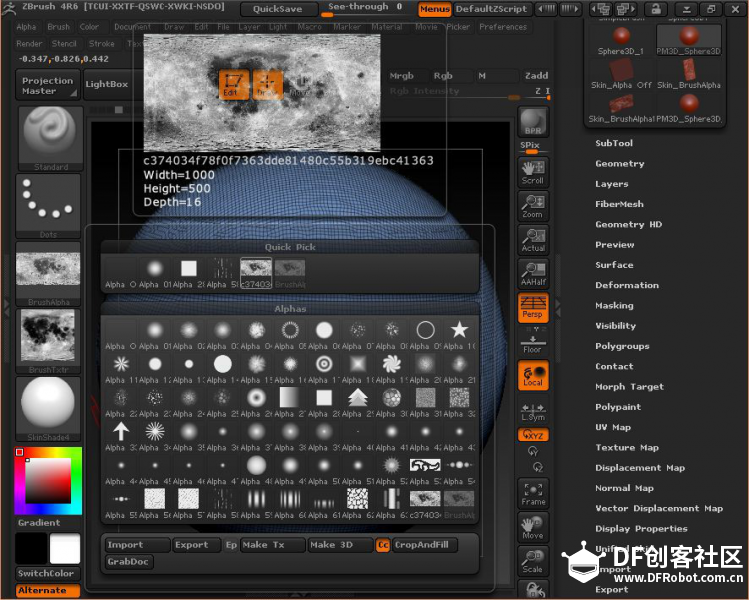Screen dimensions: 749x600
Task: Select the gradient ramp Alpha 27
Action: (289, 402)
